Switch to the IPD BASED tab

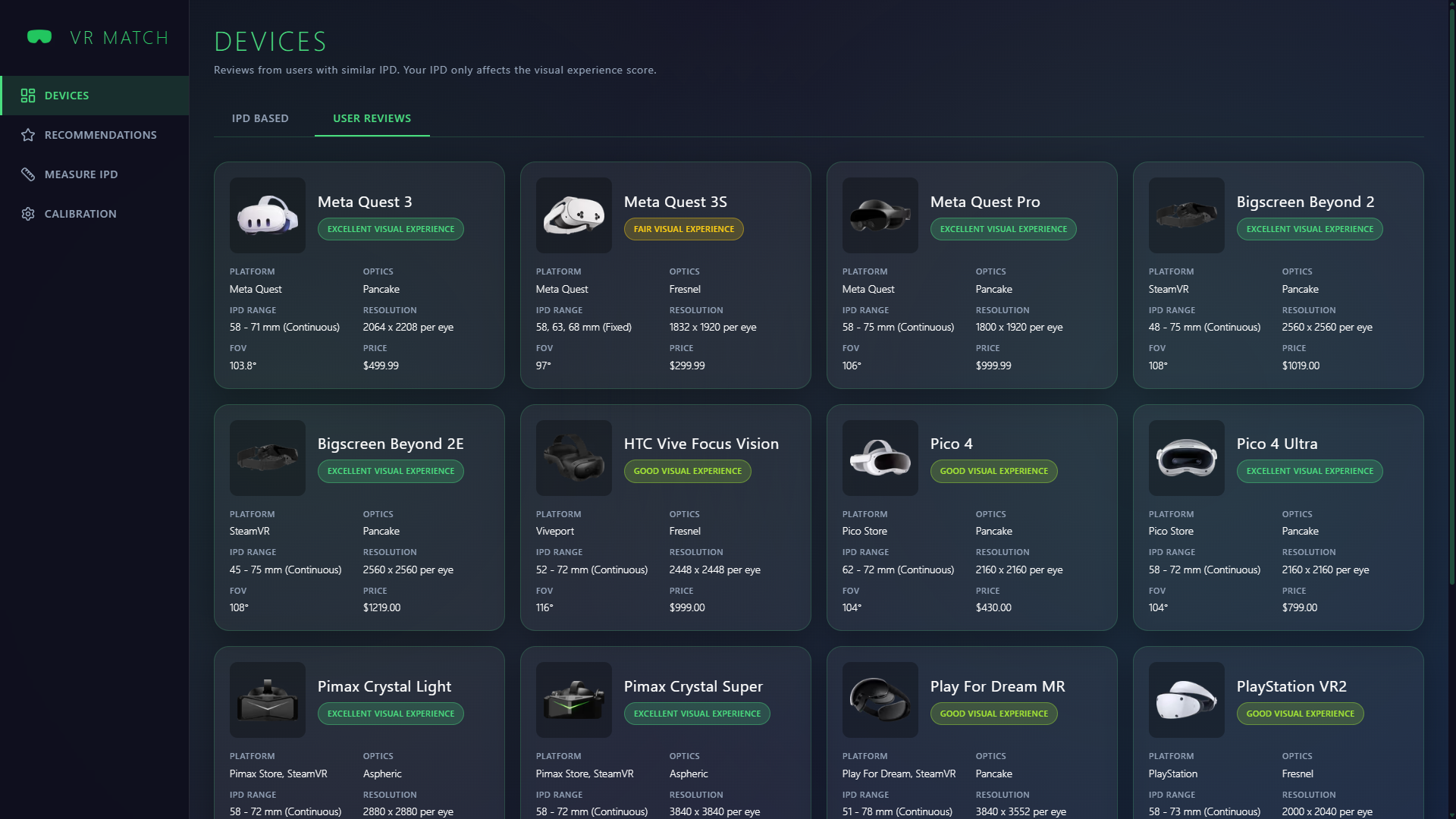click(260, 118)
